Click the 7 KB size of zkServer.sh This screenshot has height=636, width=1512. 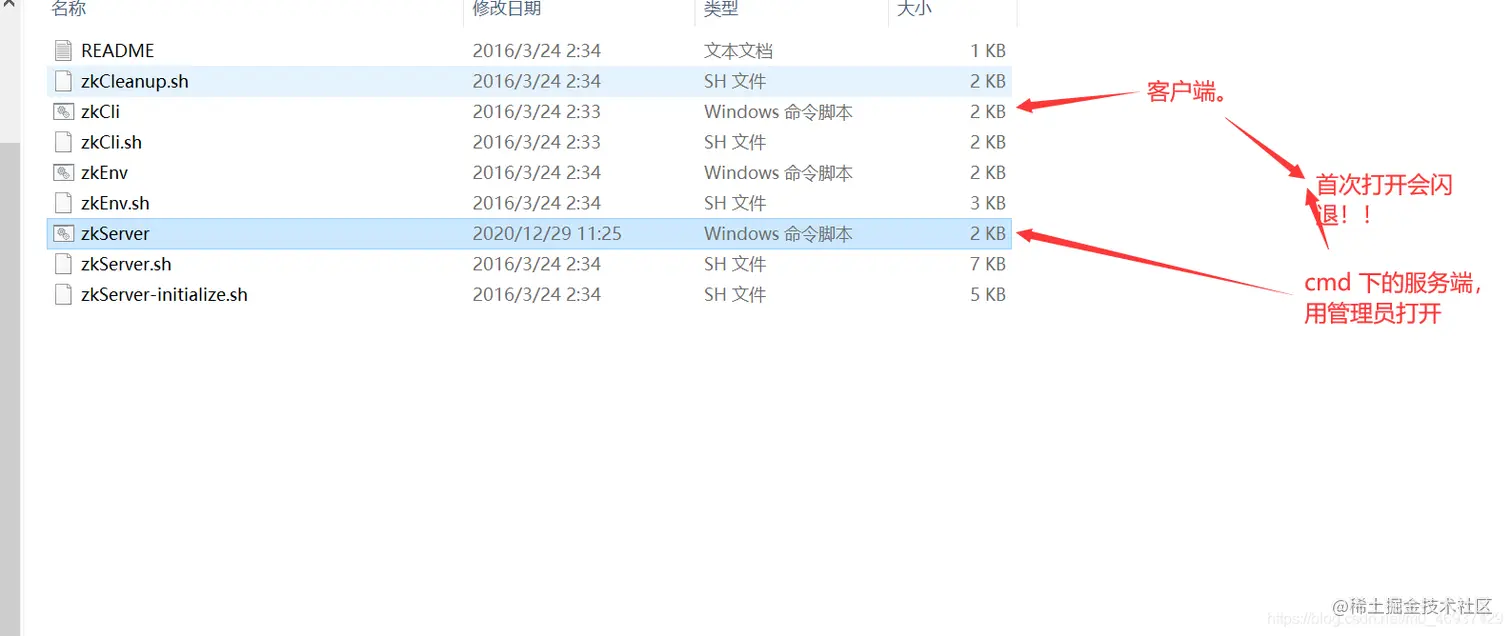[988, 264]
